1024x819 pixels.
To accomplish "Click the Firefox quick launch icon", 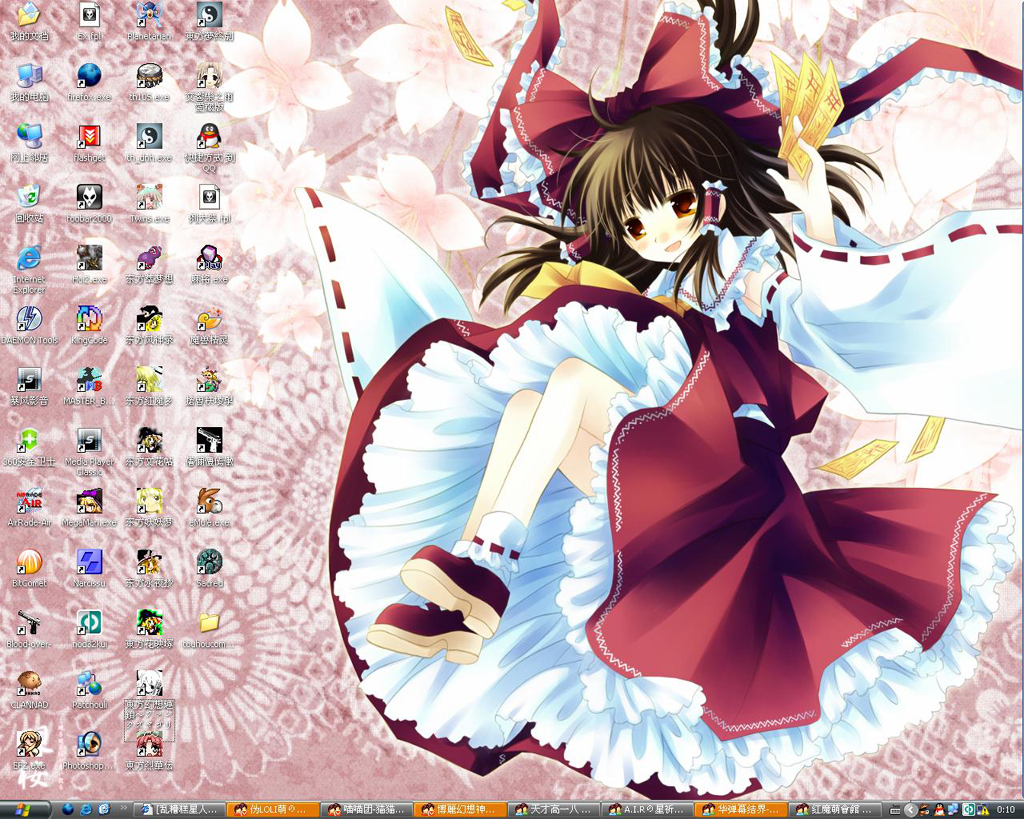I will (68, 810).
